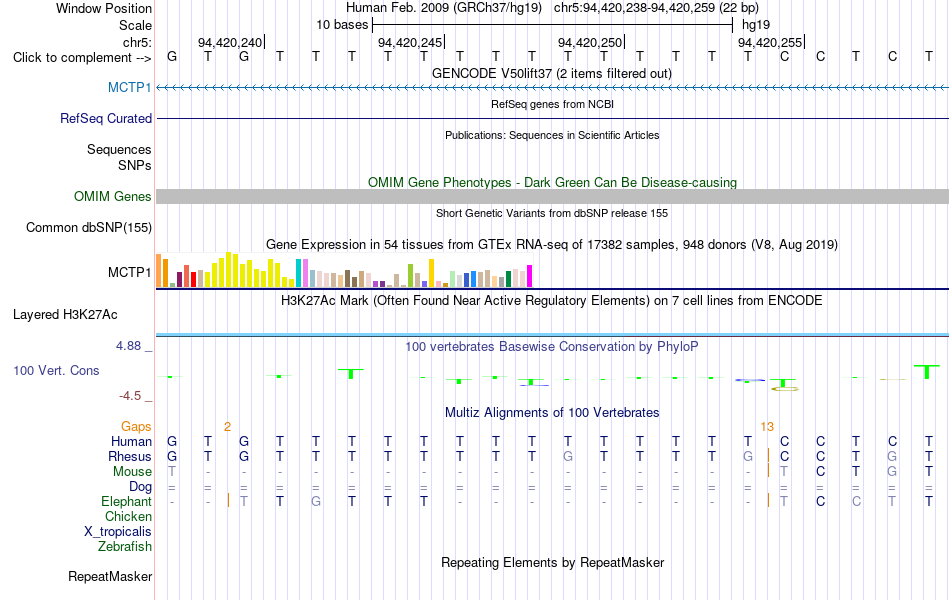950x600 pixels.
Task: Click the GENCODE V50lift37 track title
Action: pyautogui.click(x=552, y=74)
